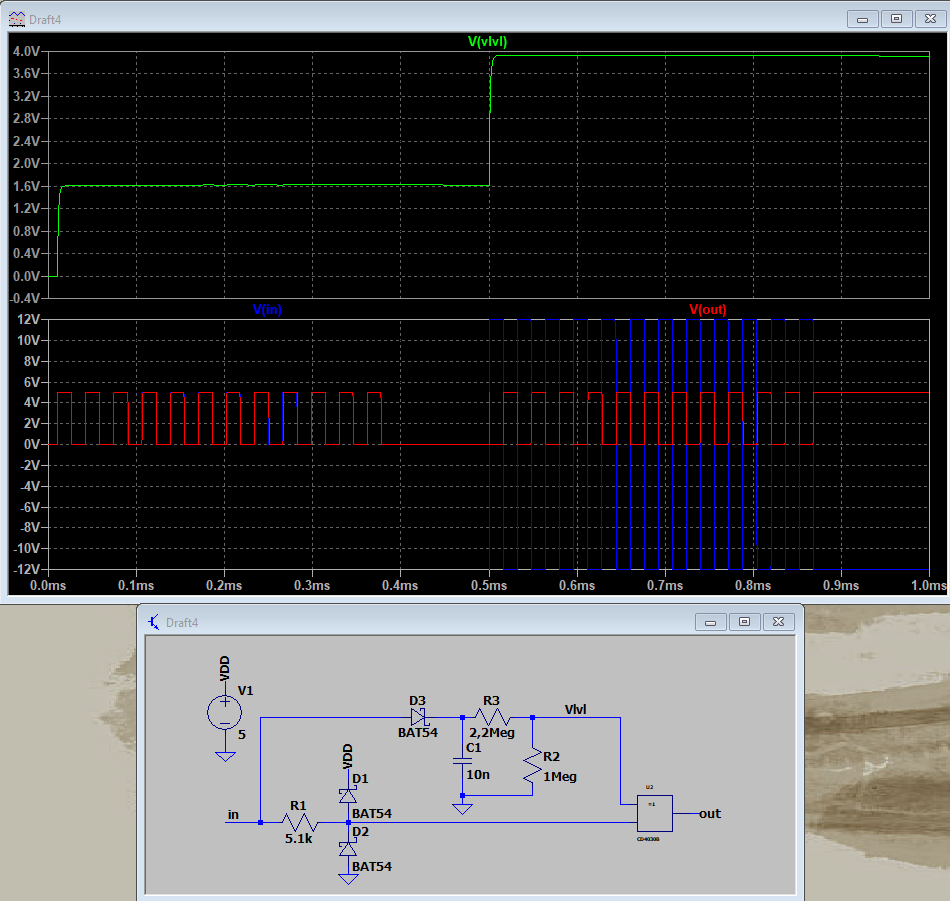The height and width of the screenshot is (901, 950).
Task: Select the V1 voltage source symbol
Action: [x=225, y=712]
